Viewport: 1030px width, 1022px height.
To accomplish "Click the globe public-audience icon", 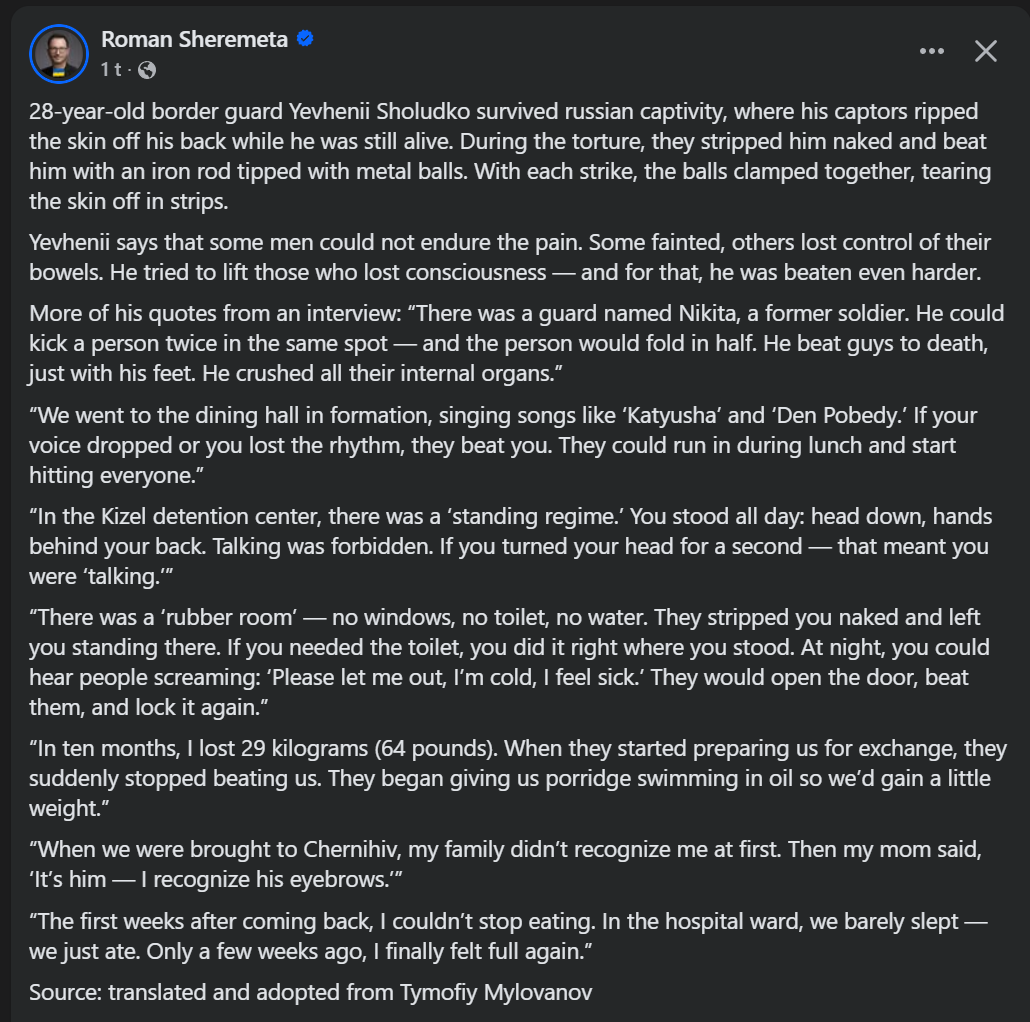I will pyautogui.click(x=147, y=70).
